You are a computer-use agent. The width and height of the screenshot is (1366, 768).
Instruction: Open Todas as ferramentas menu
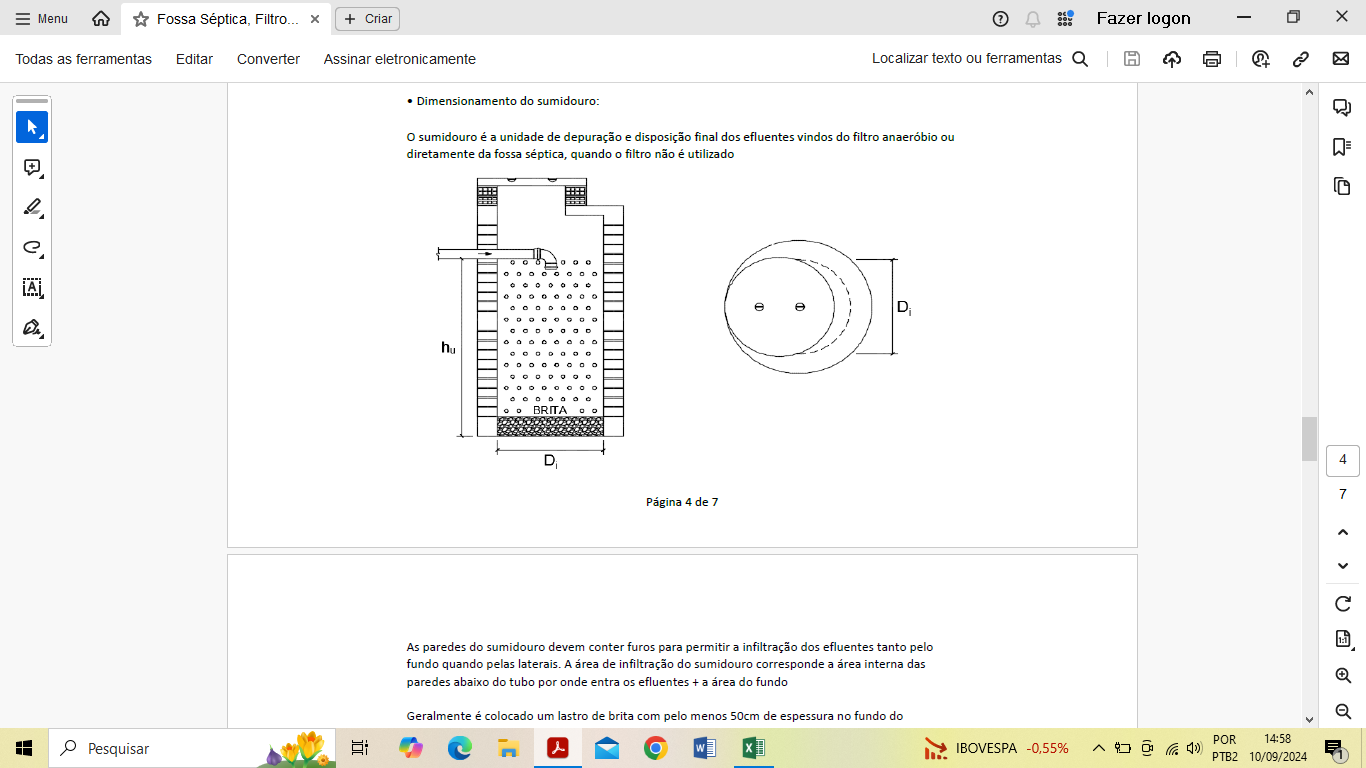[84, 59]
